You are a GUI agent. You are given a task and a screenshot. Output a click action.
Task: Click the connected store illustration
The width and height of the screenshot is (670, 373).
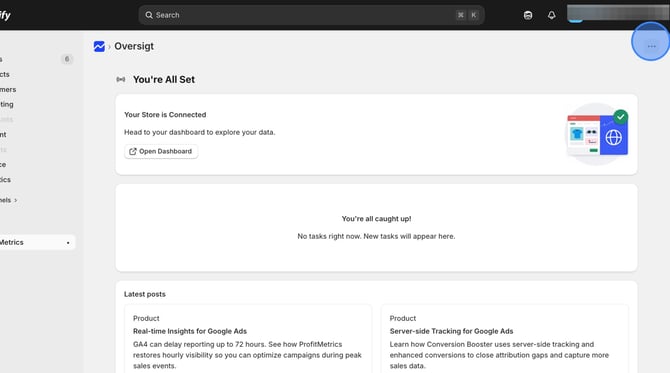coord(597,134)
